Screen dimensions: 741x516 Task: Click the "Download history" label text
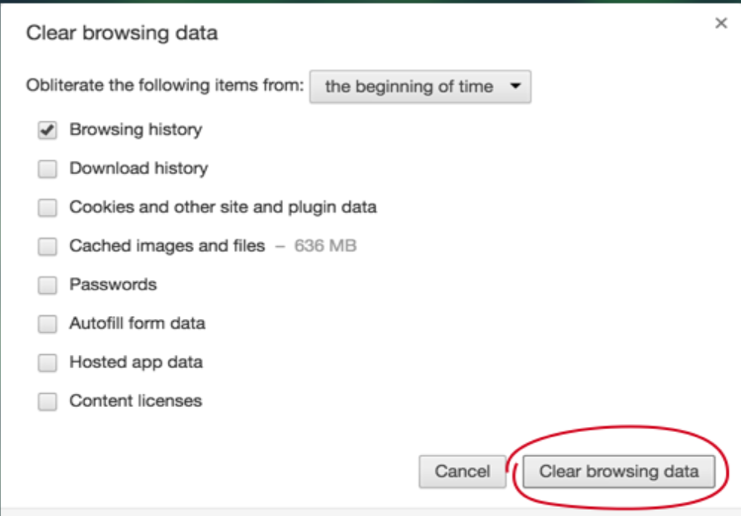point(138,169)
